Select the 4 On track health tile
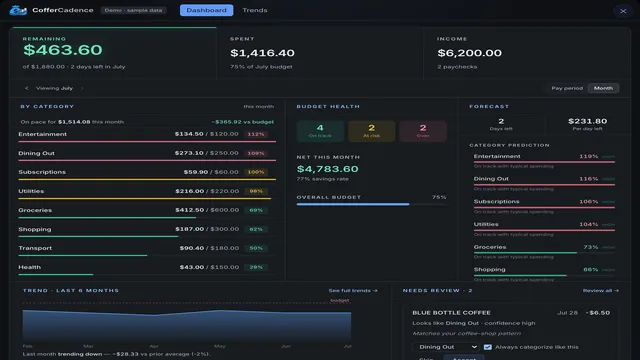Image resolution: width=640 pixels, height=360 pixels. [x=320, y=131]
